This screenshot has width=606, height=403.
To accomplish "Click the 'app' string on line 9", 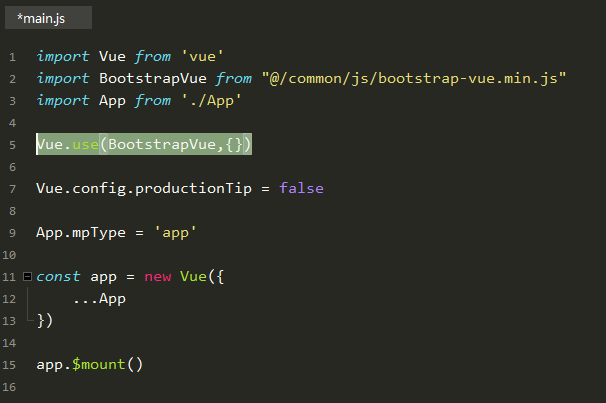I will [175, 233].
